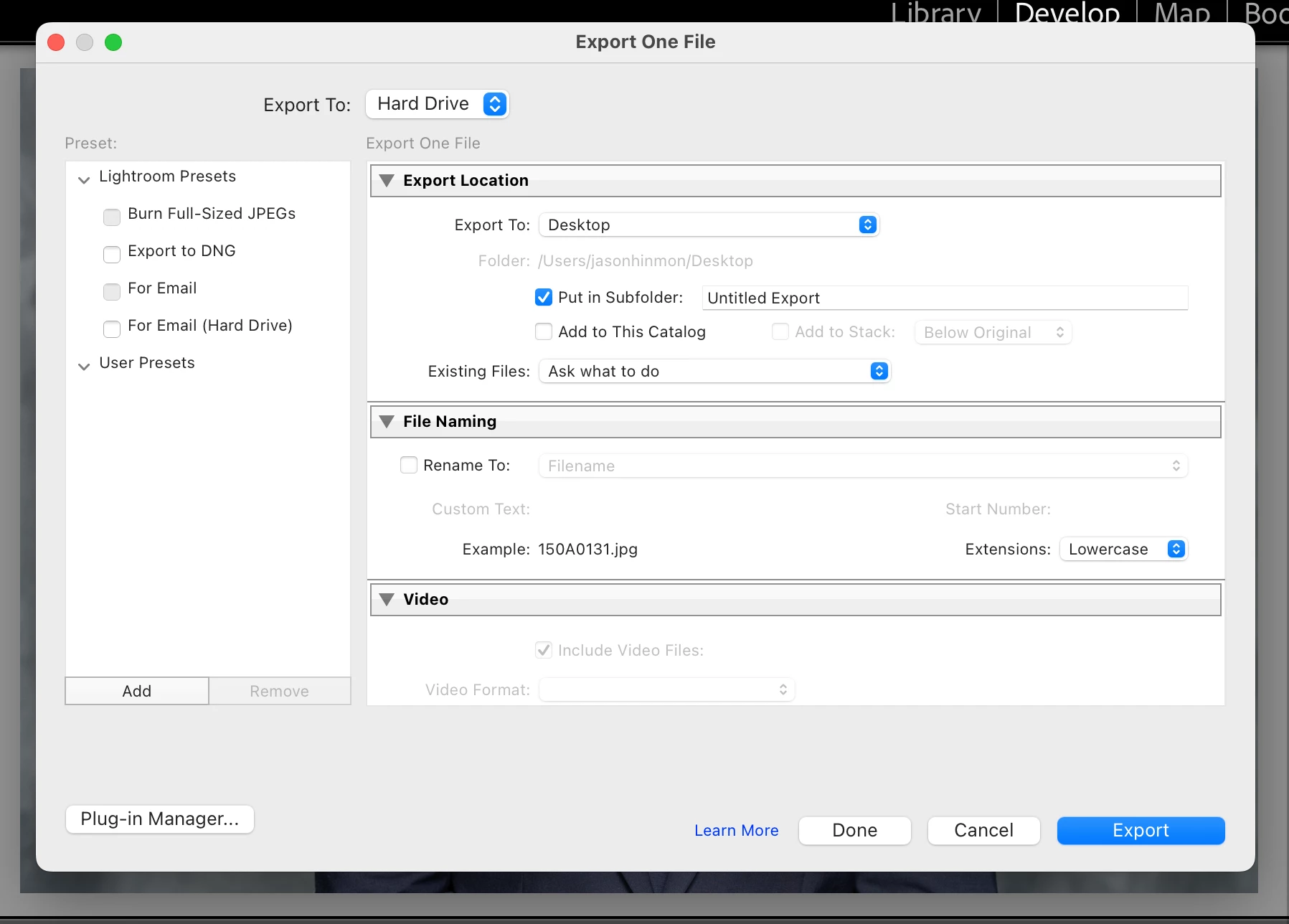Viewport: 1289px width, 924px height.
Task: Switch to the Develop module
Action: click(x=1067, y=13)
